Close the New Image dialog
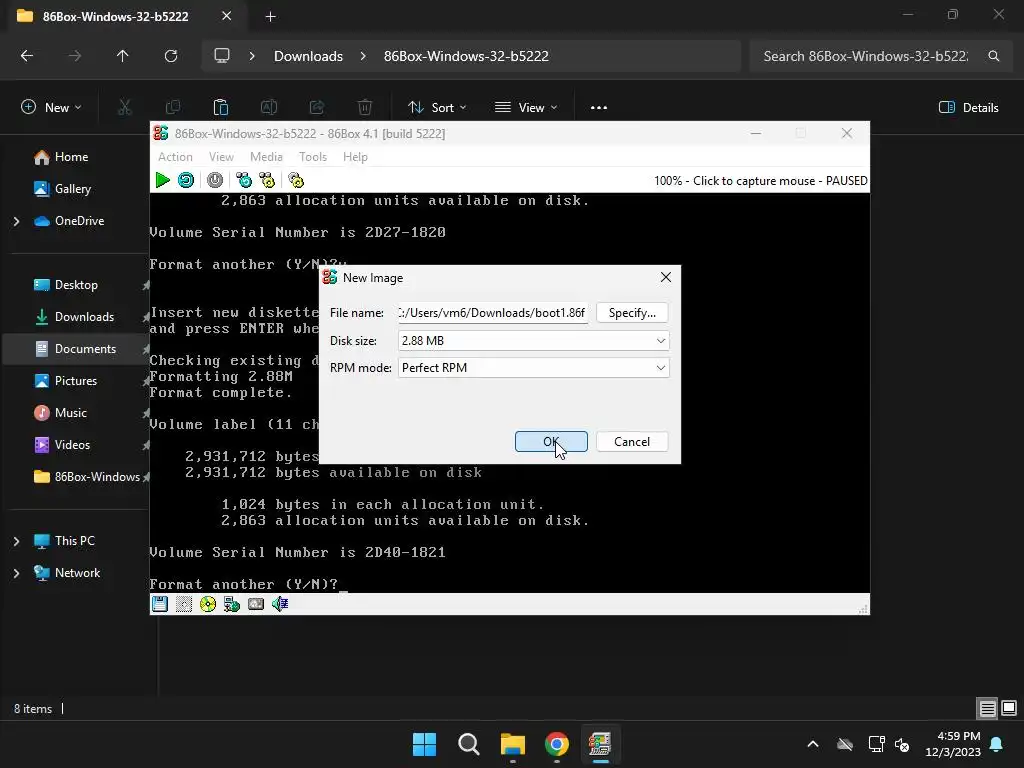 665,277
